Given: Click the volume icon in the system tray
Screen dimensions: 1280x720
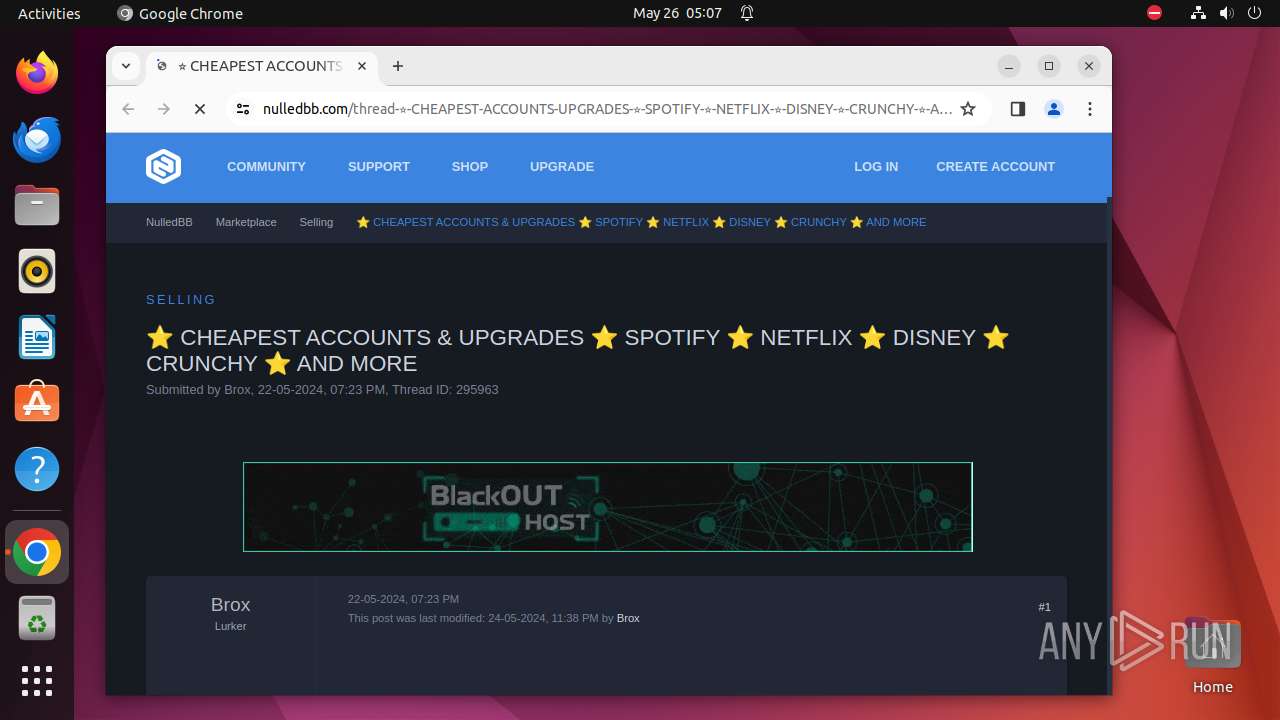Looking at the screenshot, I should point(1227,13).
